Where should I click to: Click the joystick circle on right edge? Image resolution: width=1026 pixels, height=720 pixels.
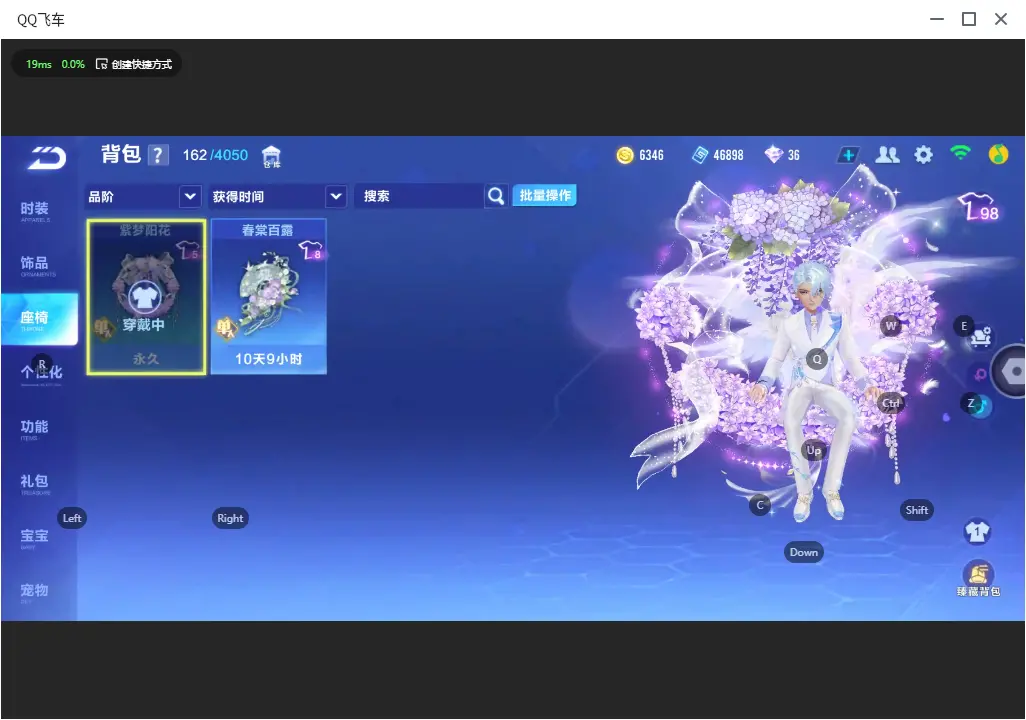coord(1011,371)
